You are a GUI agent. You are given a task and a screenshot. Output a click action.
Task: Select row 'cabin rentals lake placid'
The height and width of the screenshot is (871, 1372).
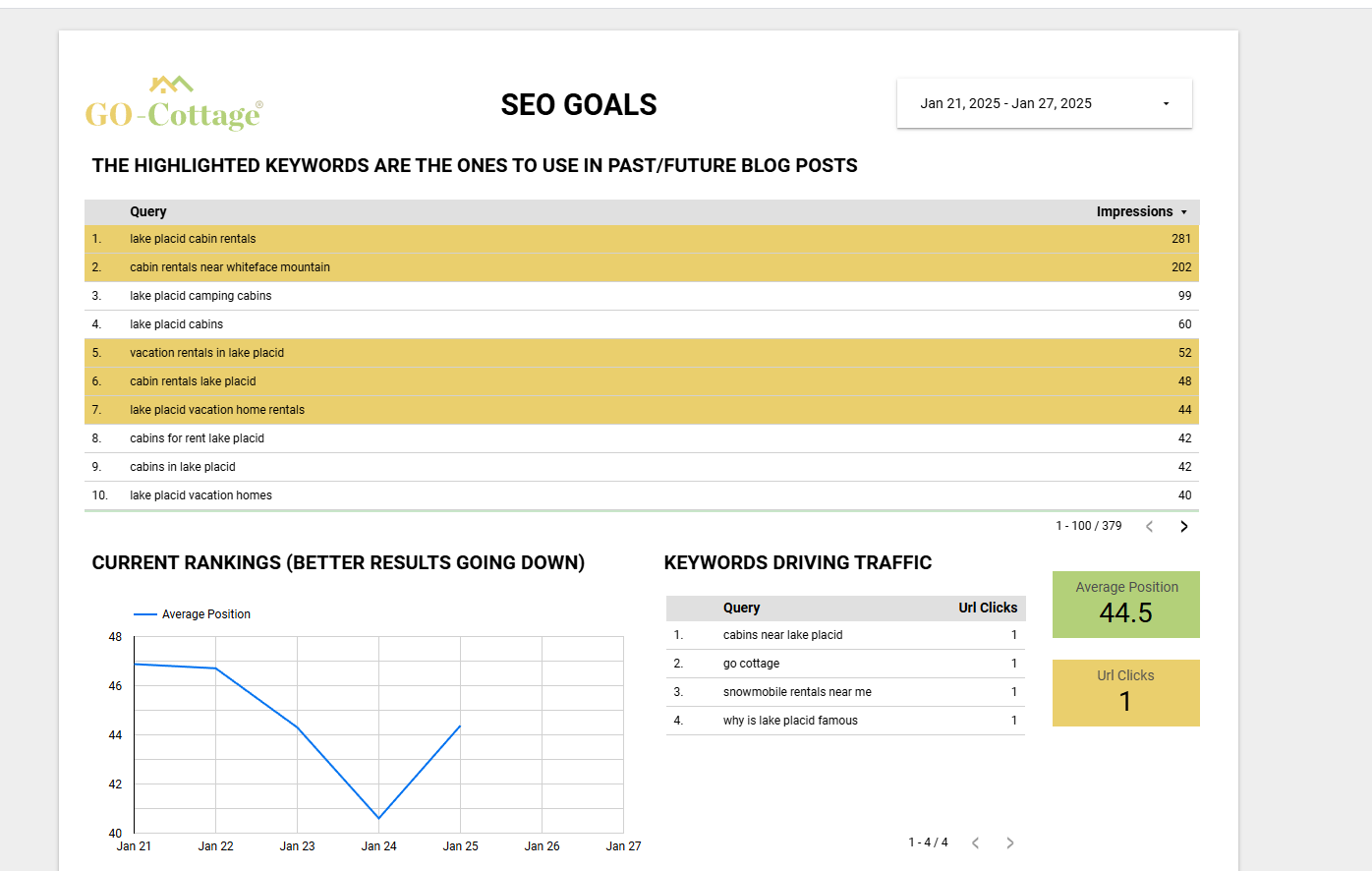coord(642,381)
